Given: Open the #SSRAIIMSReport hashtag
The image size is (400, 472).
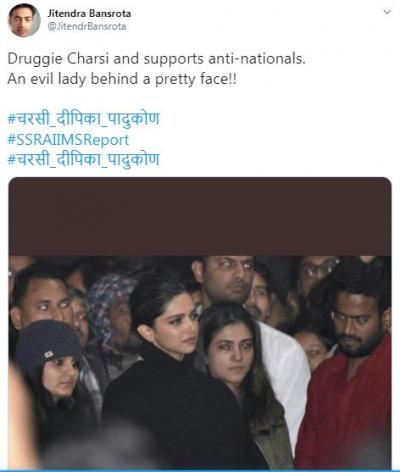Looking at the screenshot, I should (68, 140).
